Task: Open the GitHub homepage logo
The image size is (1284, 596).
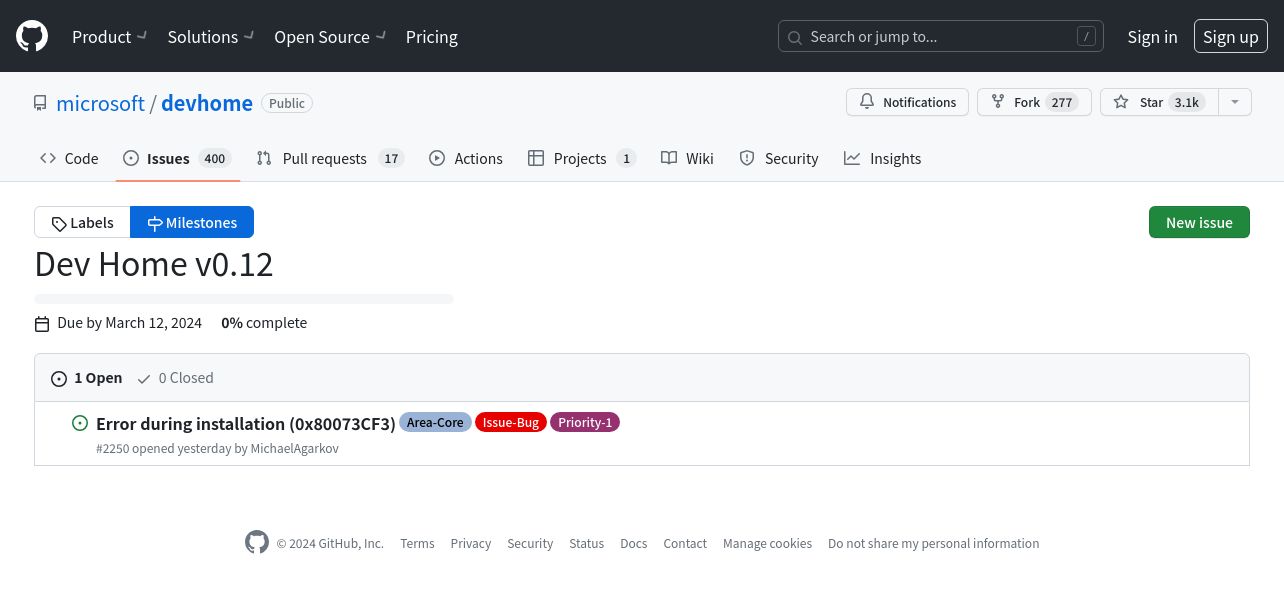Action: (32, 37)
